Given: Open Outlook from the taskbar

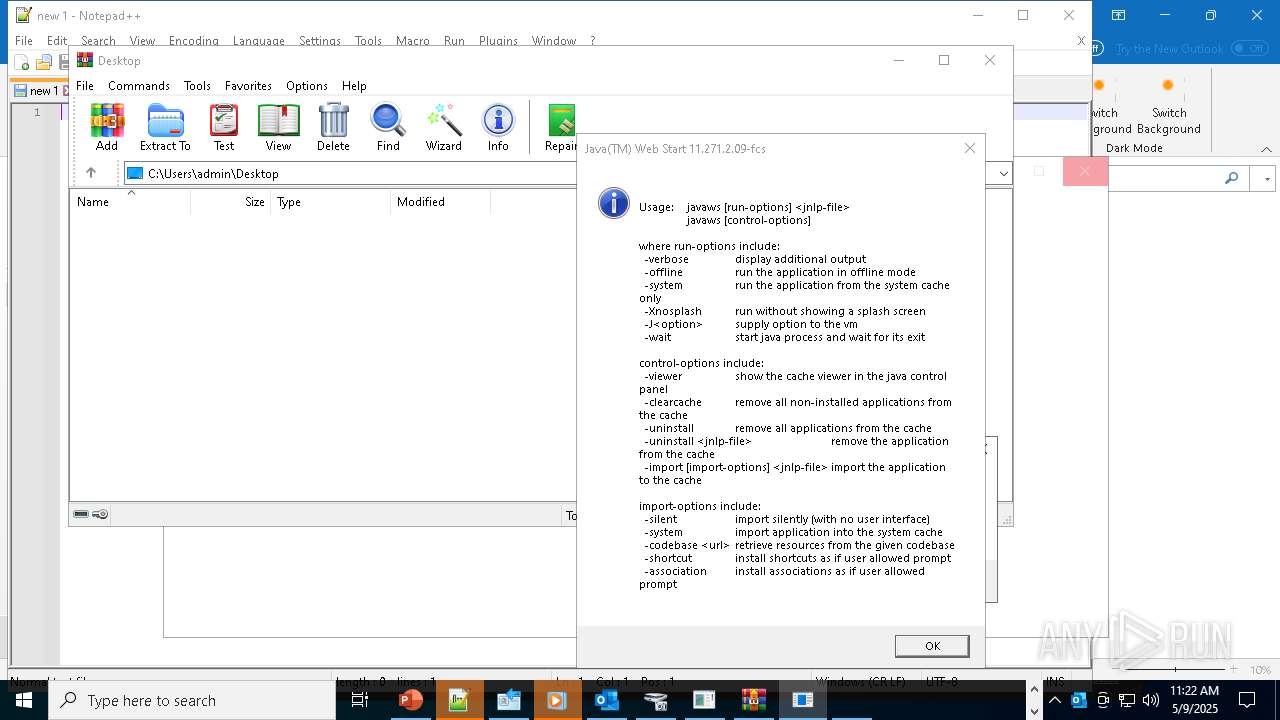Looking at the screenshot, I should click(x=606, y=700).
